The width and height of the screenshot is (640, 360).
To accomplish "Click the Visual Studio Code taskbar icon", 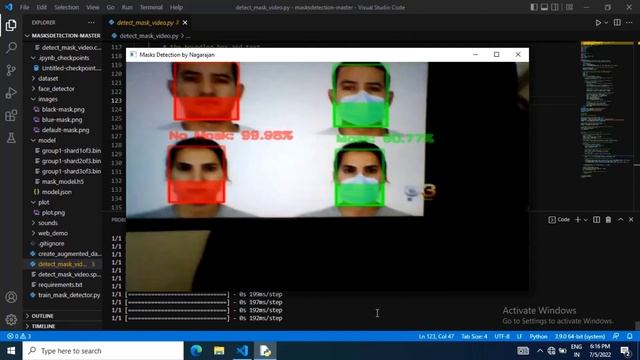I will coord(242,351).
